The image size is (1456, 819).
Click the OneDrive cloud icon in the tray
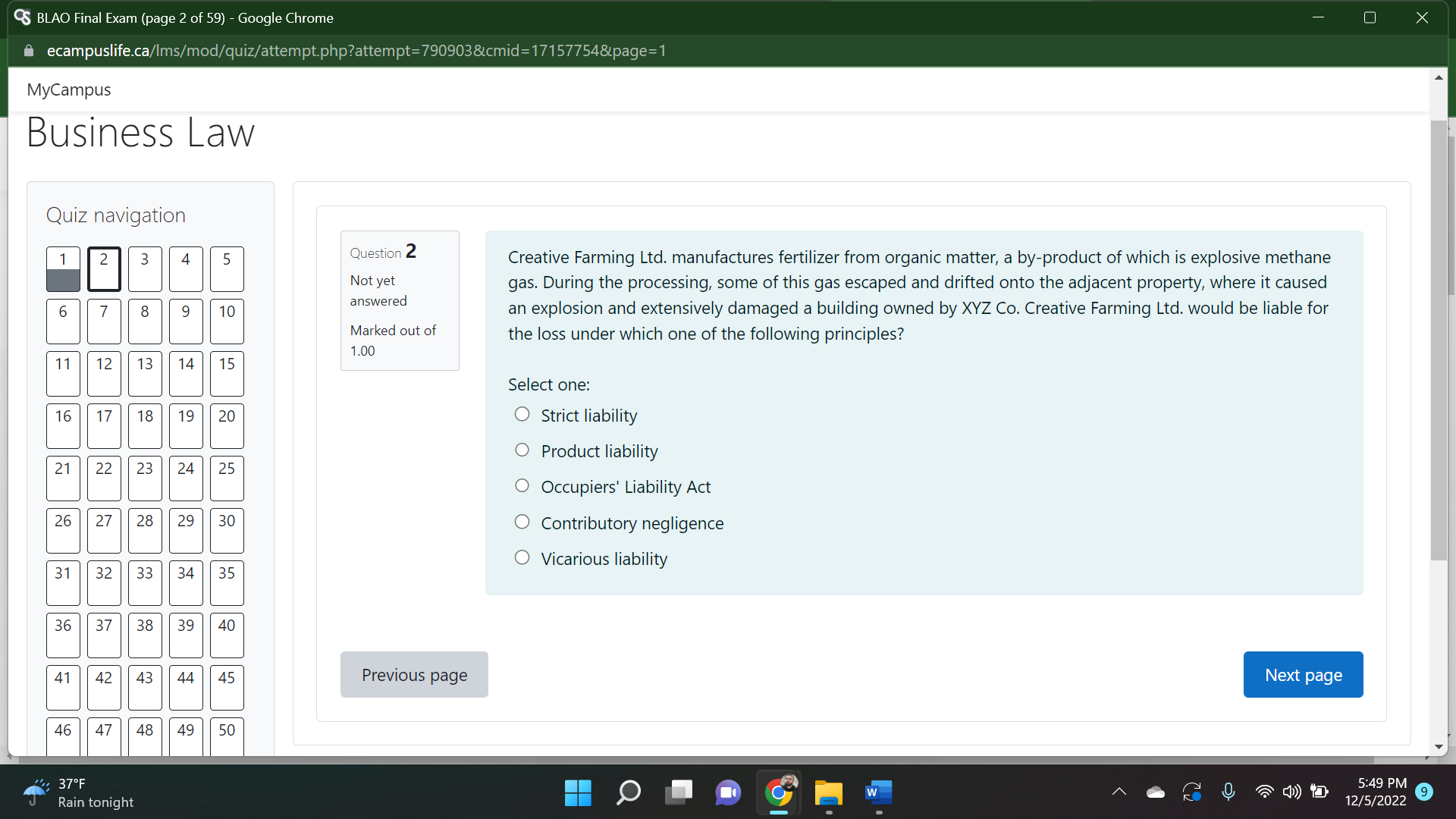coord(1155,792)
